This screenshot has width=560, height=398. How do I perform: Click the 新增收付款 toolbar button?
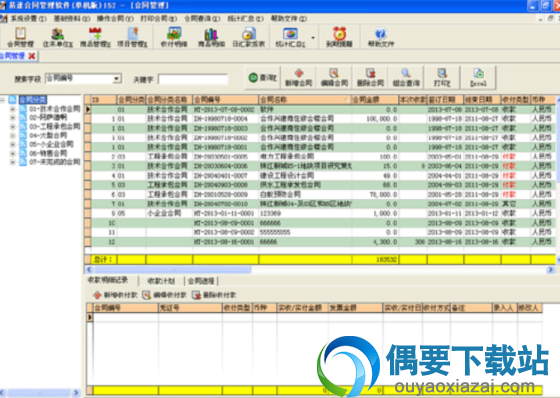(x=115, y=295)
